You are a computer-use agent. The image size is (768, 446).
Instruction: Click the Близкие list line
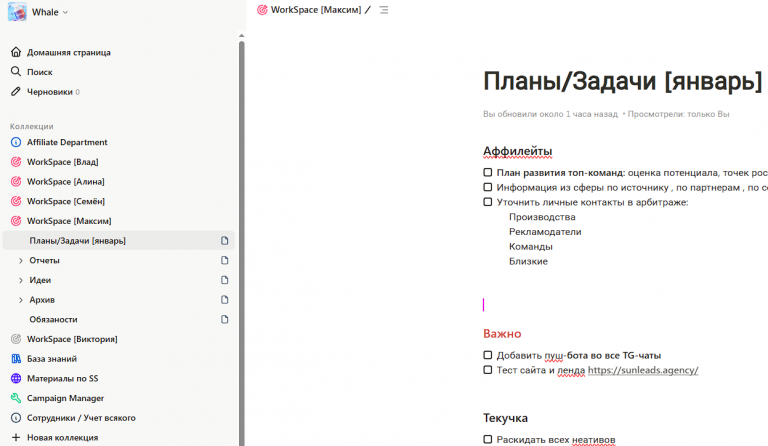pyautogui.click(x=528, y=261)
